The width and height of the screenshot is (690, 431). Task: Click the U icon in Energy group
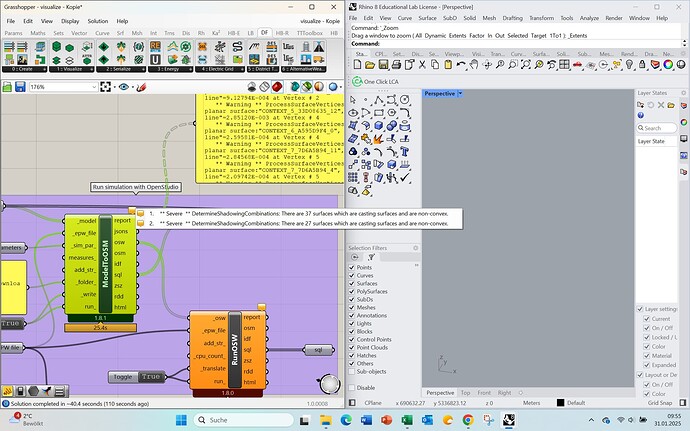pyautogui.click(x=155, y=59)
